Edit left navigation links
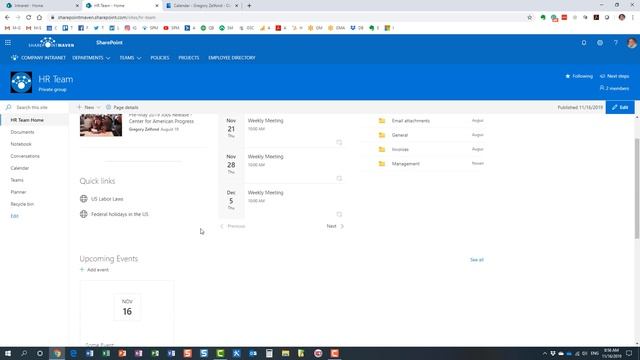The image size is (640, 360). 14,216
